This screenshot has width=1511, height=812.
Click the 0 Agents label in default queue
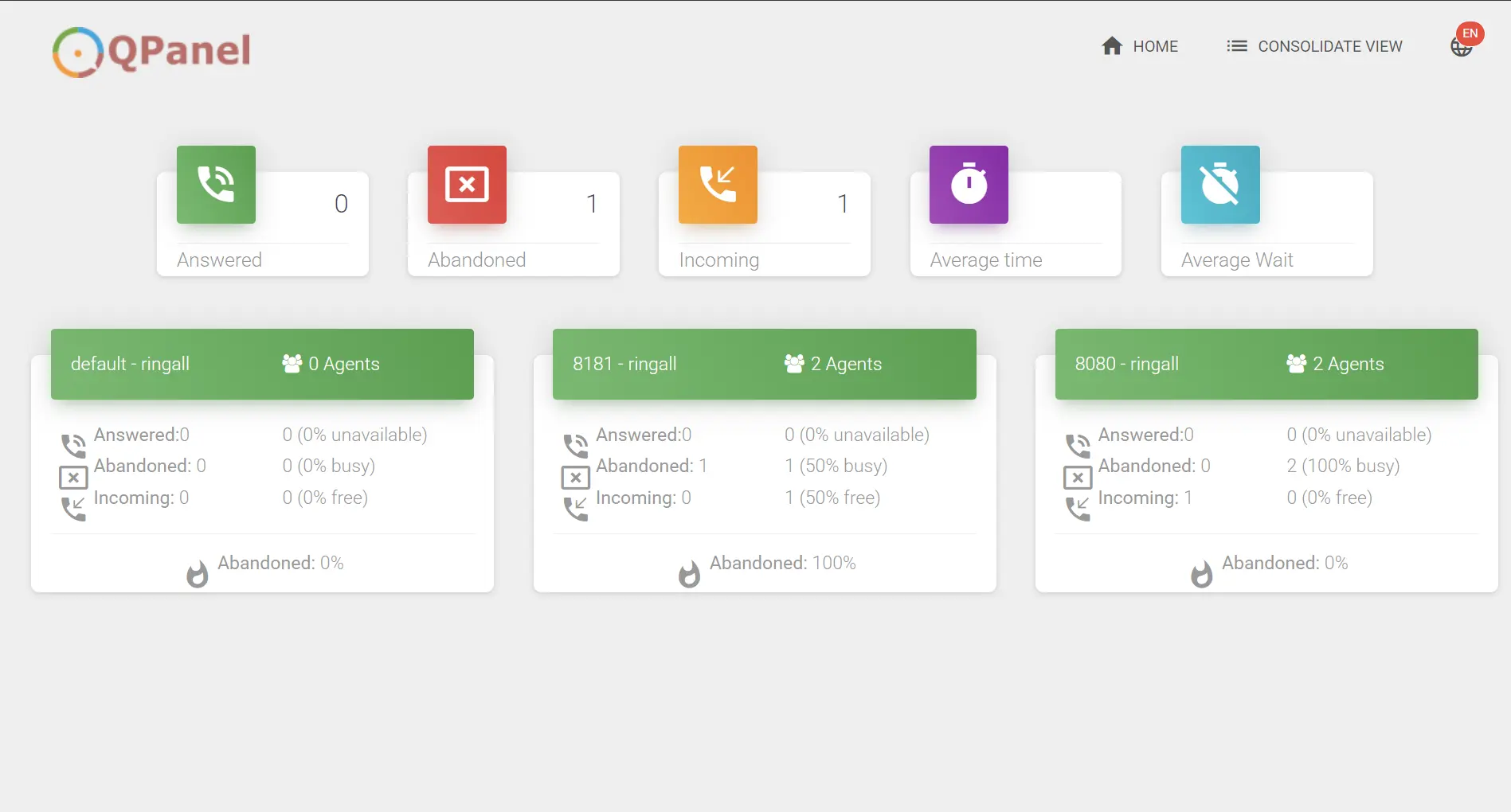click(343, 364)
